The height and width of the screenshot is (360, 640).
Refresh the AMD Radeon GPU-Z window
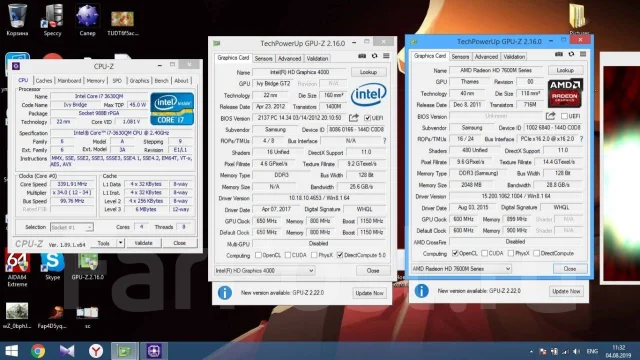571,54
